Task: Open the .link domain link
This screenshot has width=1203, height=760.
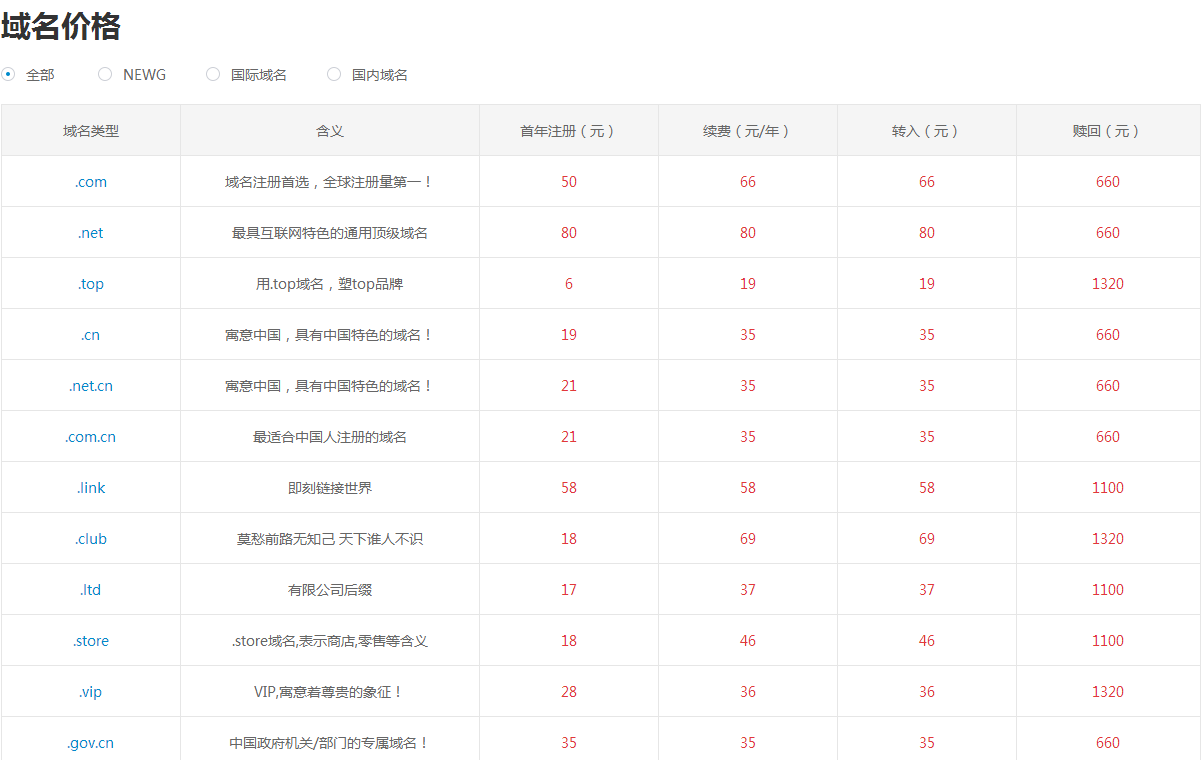Action: tap(91, 488)
